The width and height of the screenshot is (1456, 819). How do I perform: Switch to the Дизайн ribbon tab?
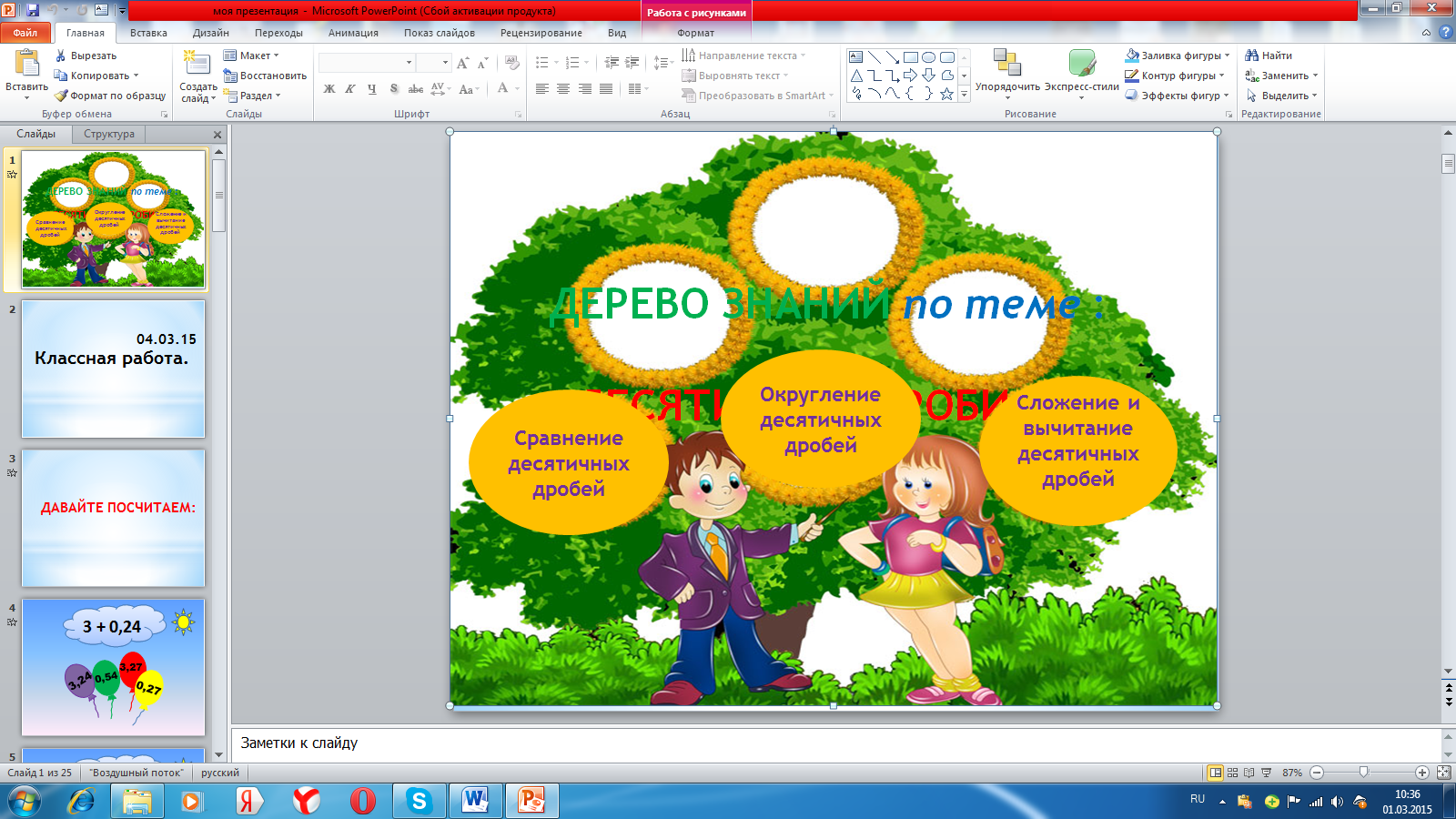(211, 33)
